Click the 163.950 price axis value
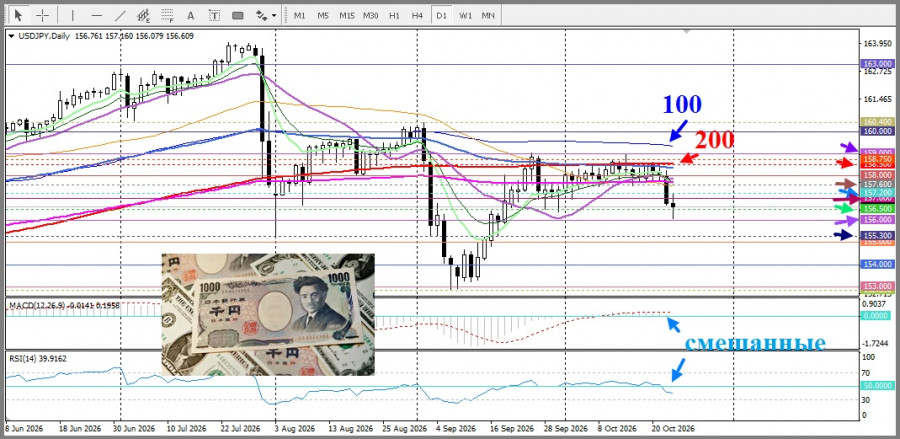This screenshot has width=900, height=439. pos(878,44)
